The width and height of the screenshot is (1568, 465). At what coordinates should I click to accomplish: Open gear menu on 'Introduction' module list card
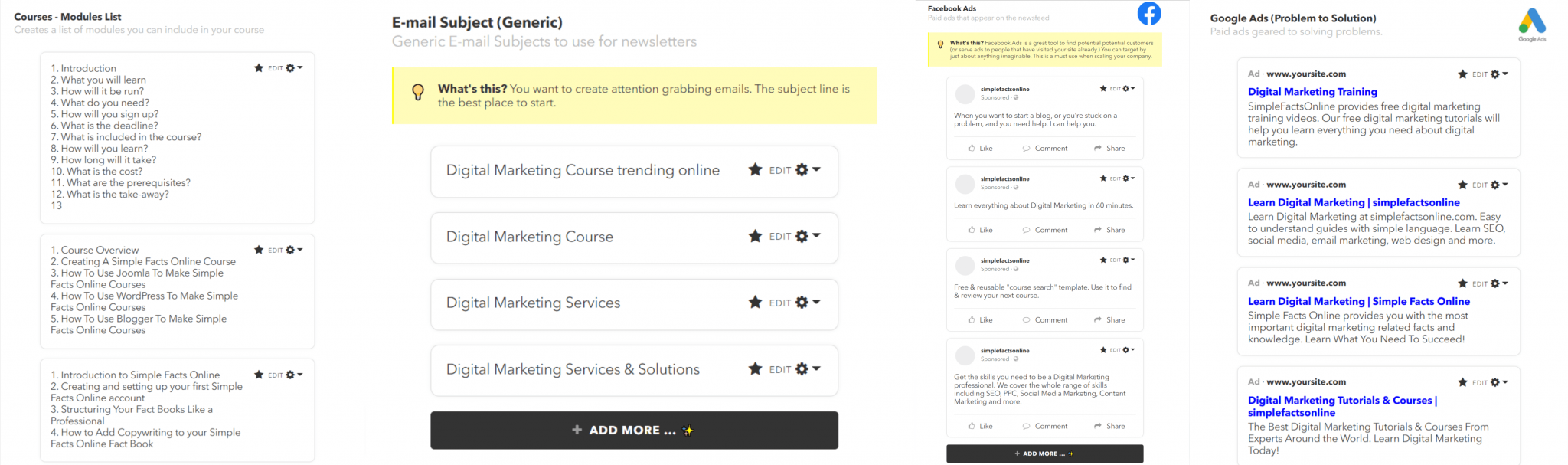(294, 68)
